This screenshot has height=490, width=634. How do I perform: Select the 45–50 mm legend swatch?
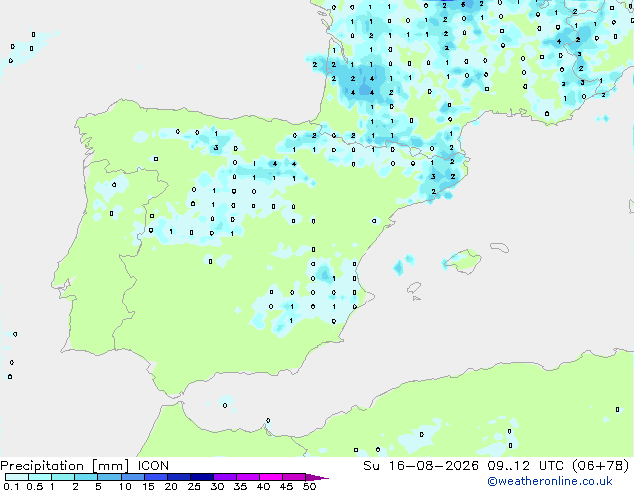coord(294,477)
